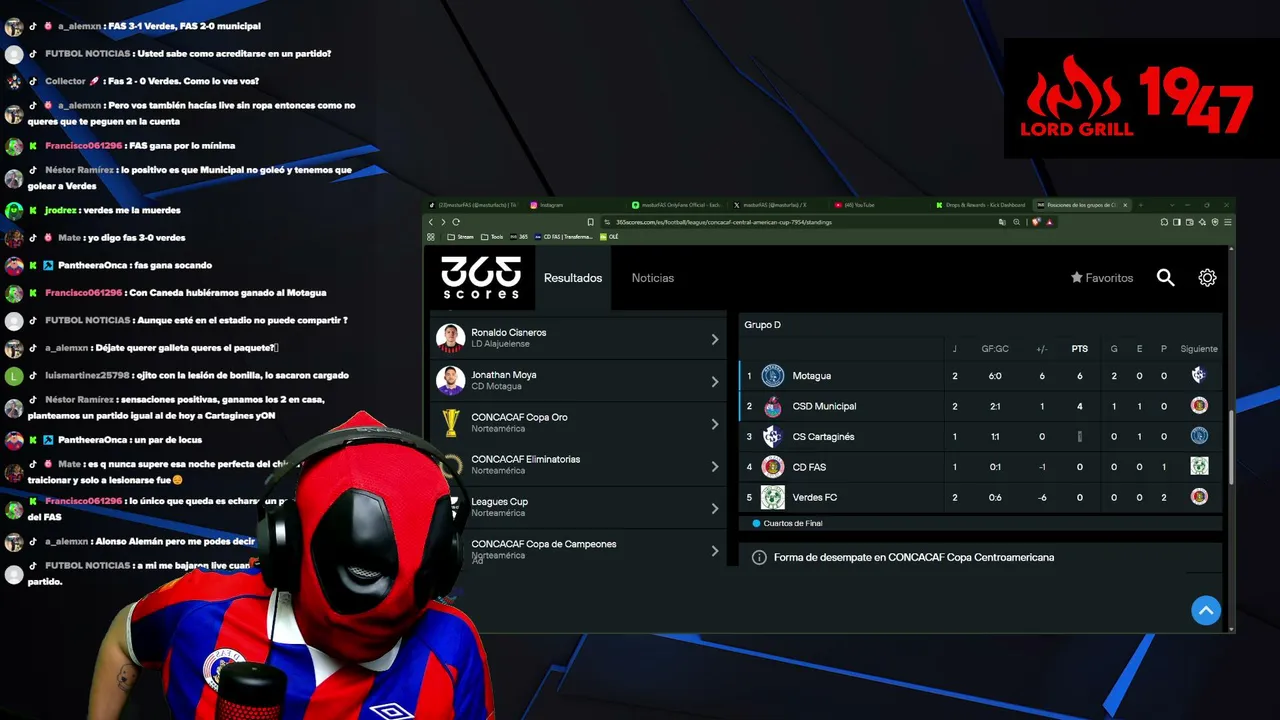Open CD FAS team crest in standings
Screen dimensions: 1280x720
772,467
